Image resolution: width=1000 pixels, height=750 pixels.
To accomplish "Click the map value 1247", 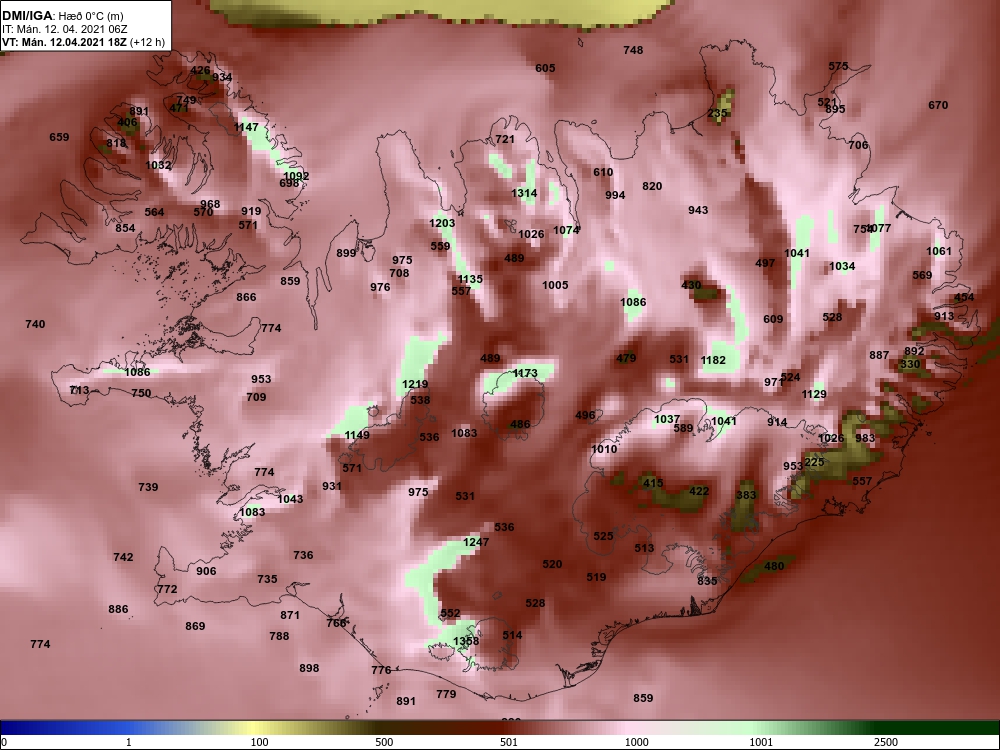I will point(476,542).
